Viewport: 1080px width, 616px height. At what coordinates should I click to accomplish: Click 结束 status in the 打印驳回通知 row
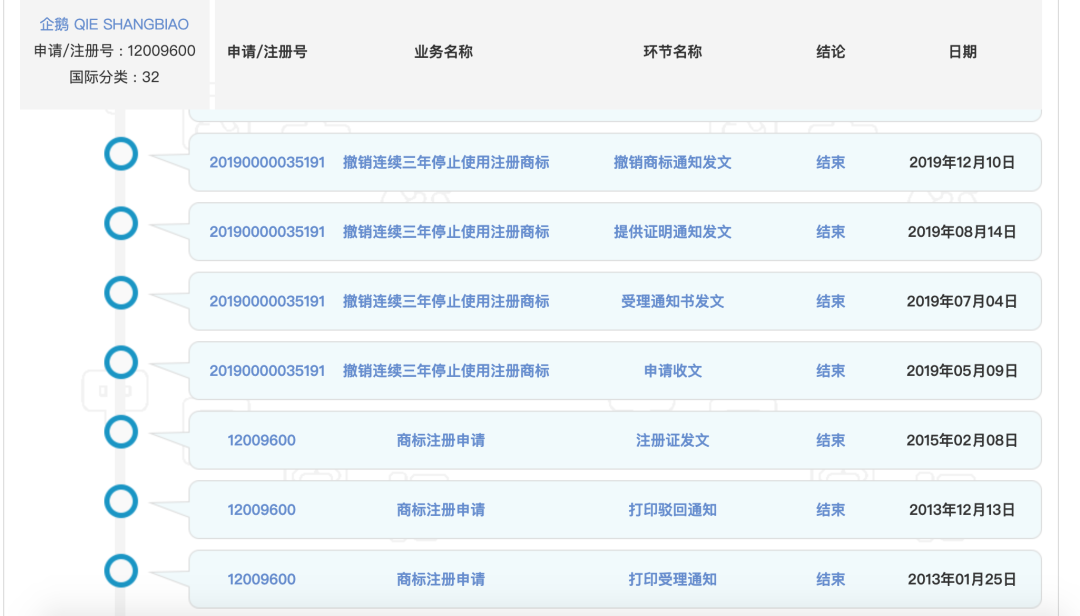pos(830,510)
